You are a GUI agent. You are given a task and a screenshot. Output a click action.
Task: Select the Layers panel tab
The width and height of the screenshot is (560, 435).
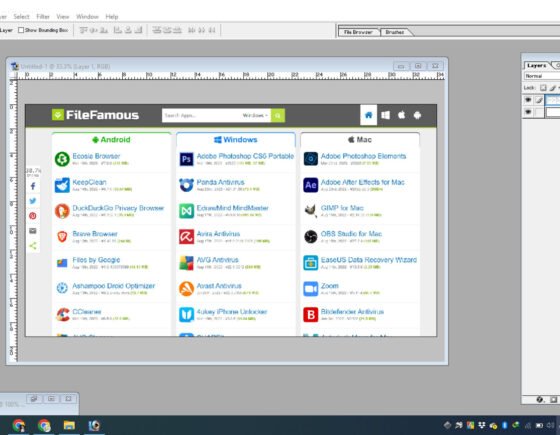click(x=537, y=65)
